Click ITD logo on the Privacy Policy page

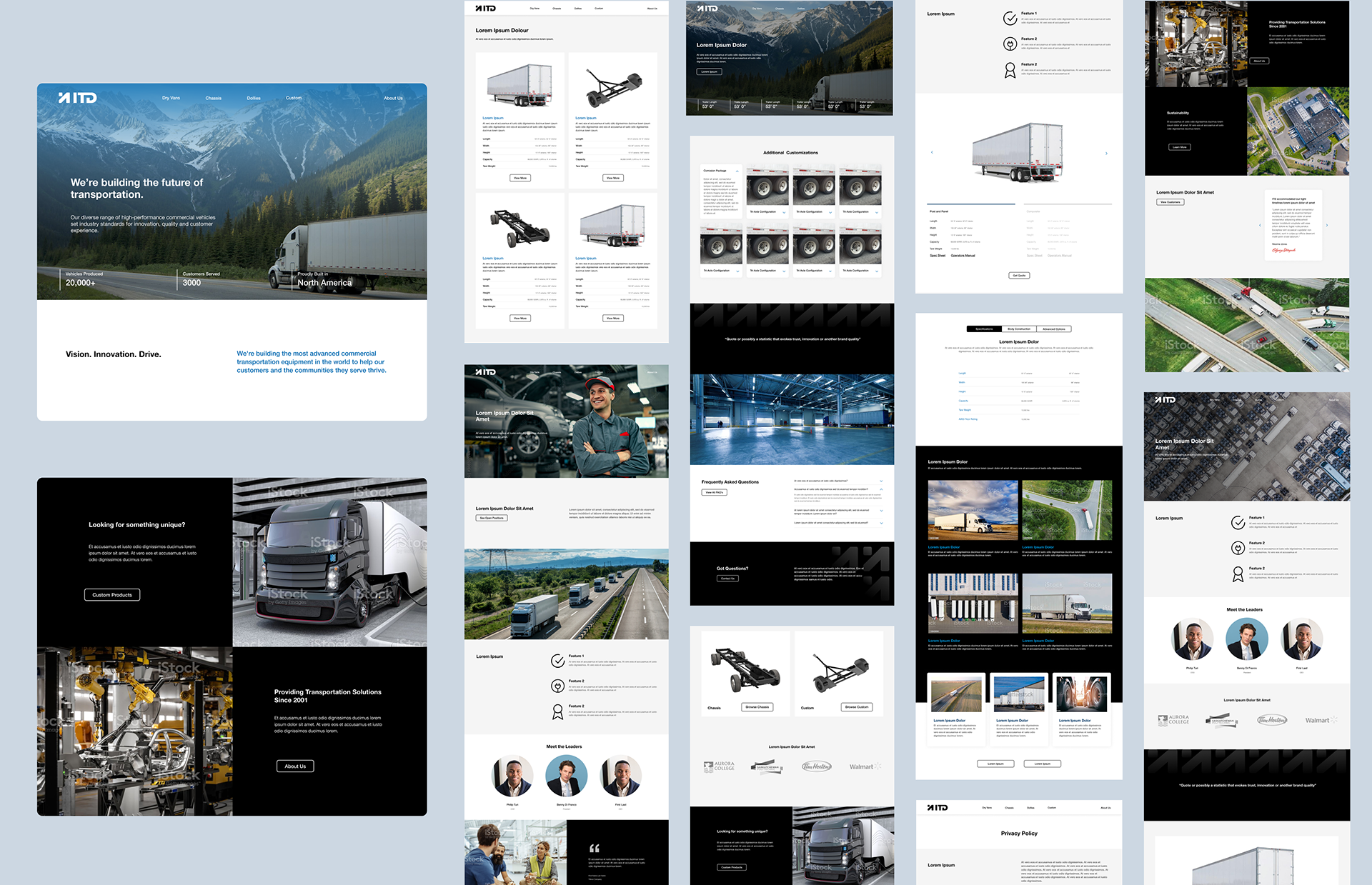point(938,807)
